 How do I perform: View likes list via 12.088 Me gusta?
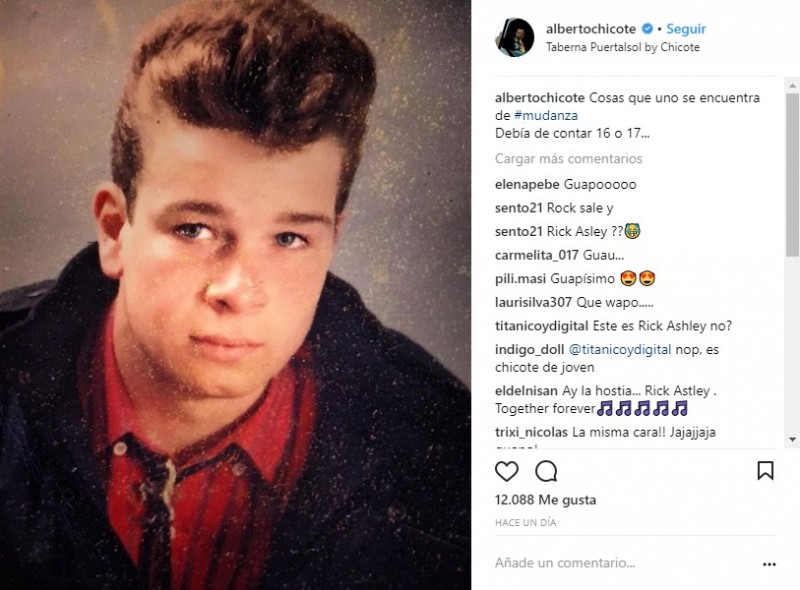545,500
